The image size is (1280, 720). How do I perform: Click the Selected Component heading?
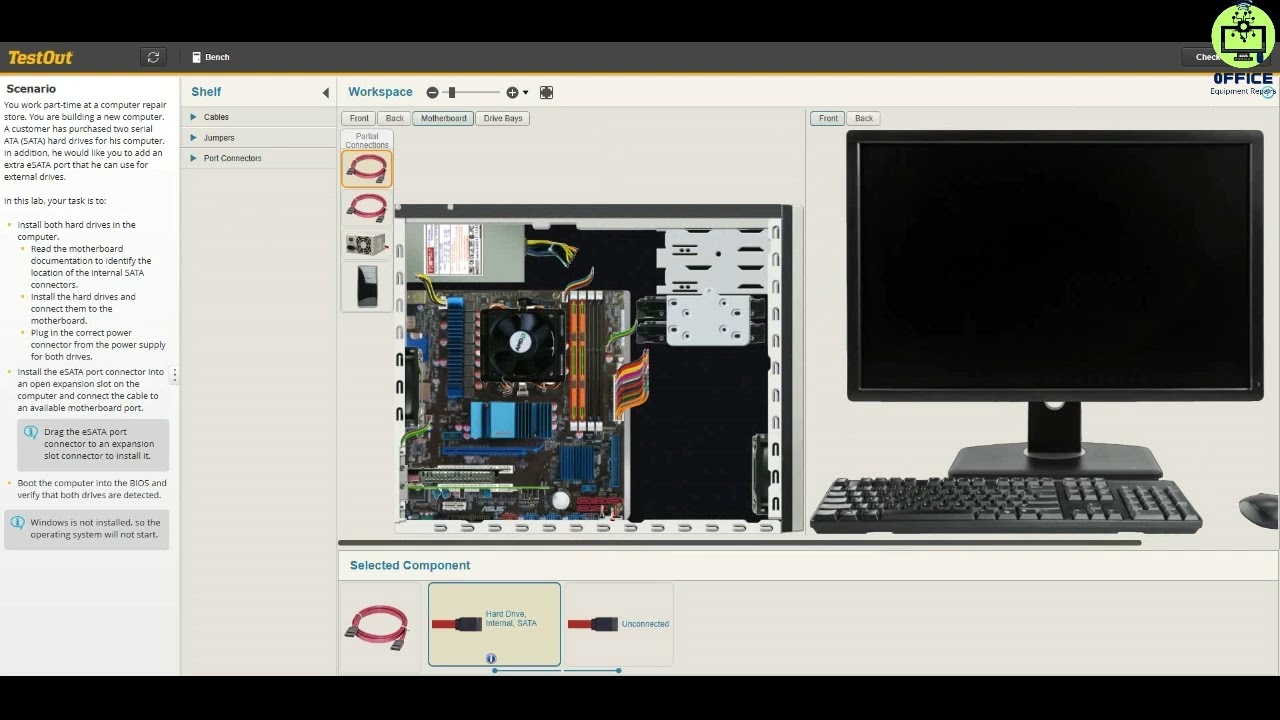click(410, 565)
